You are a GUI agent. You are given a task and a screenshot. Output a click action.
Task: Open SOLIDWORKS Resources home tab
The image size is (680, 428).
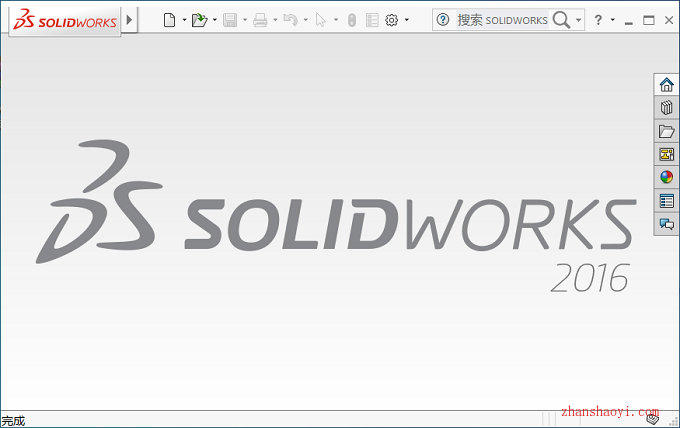pos(667,85)
